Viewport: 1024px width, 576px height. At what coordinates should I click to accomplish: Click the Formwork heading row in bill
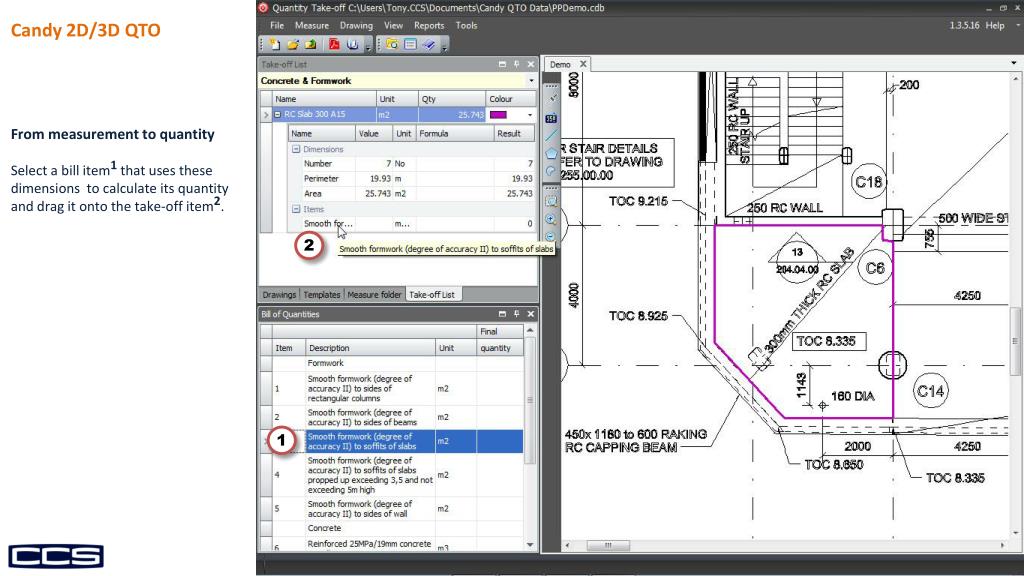(x=392, y=364)
